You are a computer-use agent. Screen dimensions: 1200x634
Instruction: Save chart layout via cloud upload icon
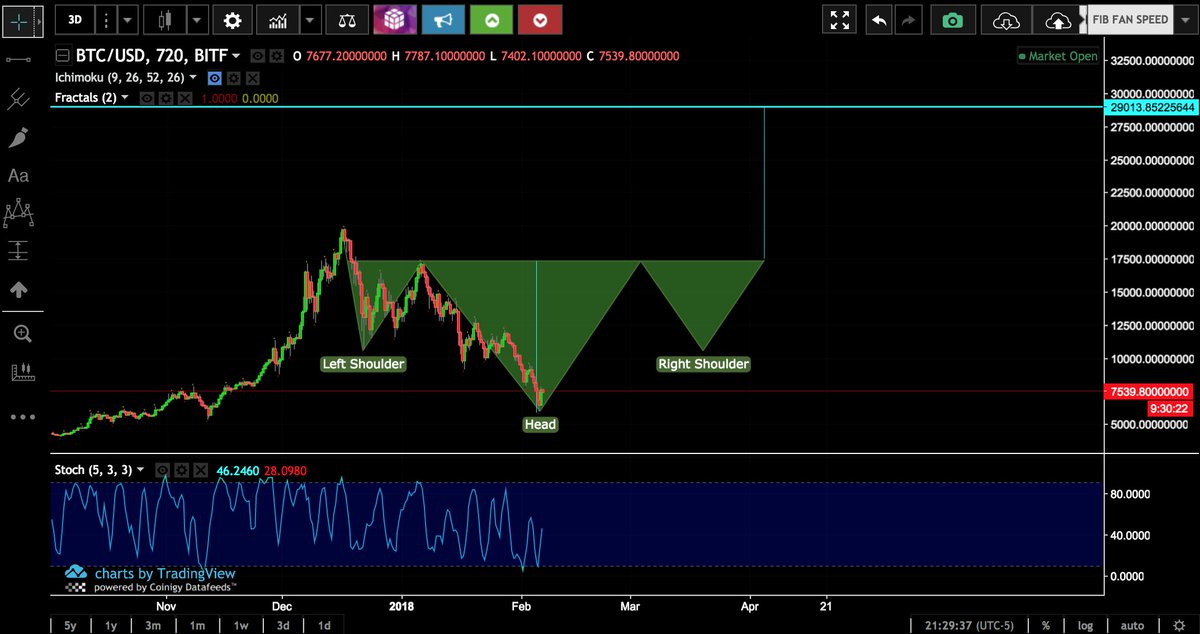coord(1057,19)
